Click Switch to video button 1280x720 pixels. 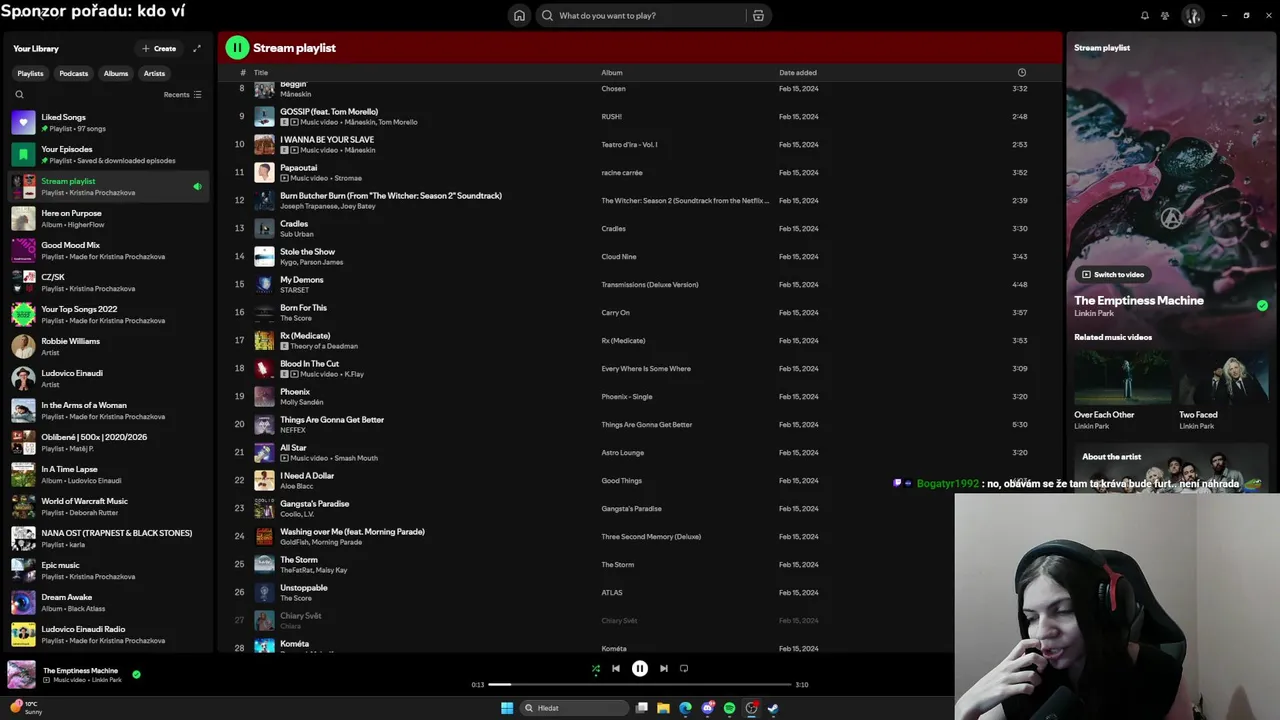(x=1112, y=274)
